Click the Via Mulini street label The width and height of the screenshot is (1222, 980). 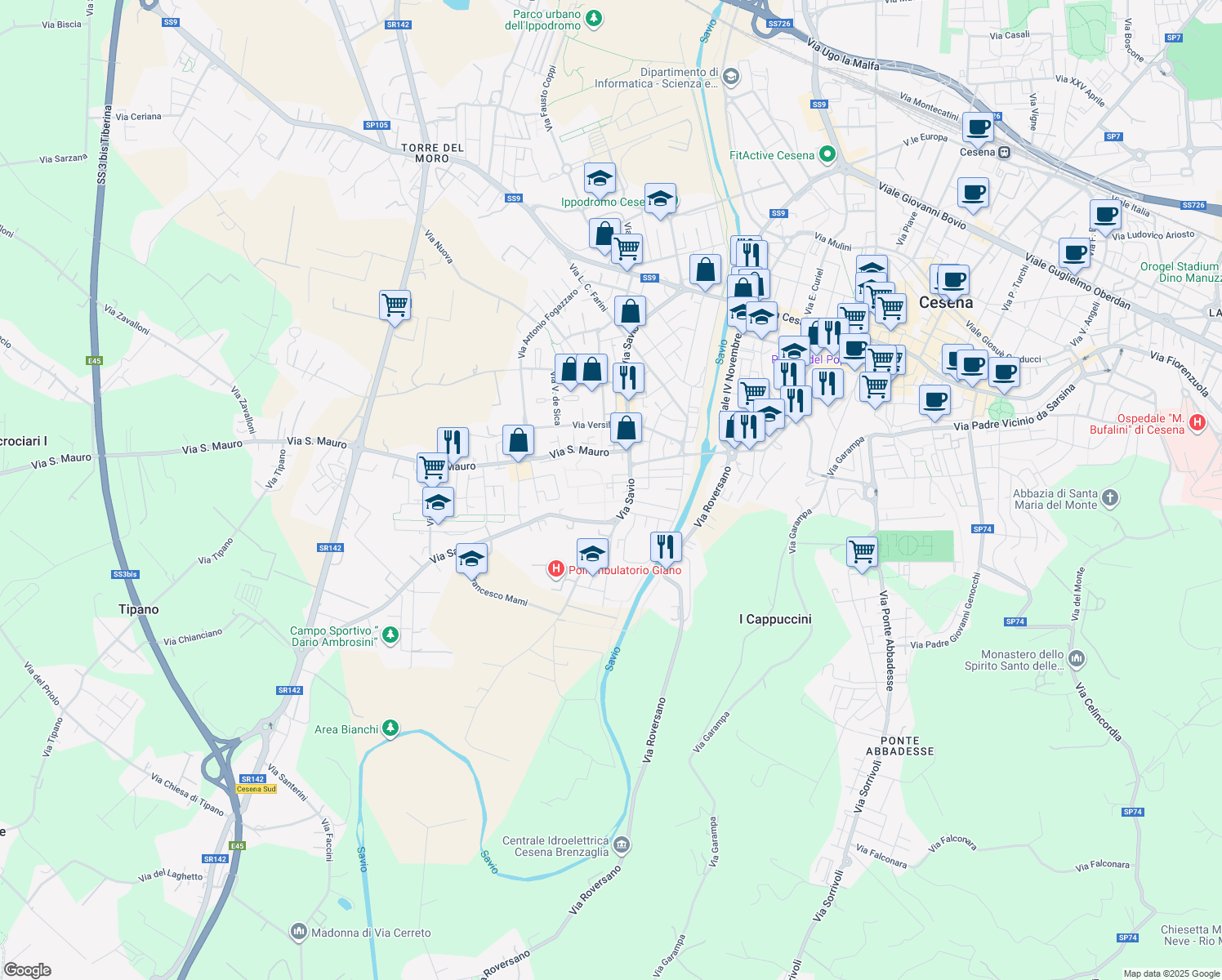(833, 241)
